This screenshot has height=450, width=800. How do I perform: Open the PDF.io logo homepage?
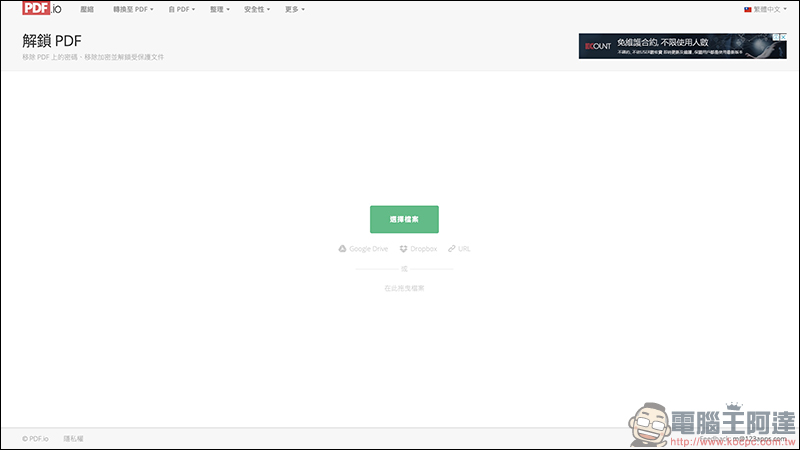pos(42,8)
